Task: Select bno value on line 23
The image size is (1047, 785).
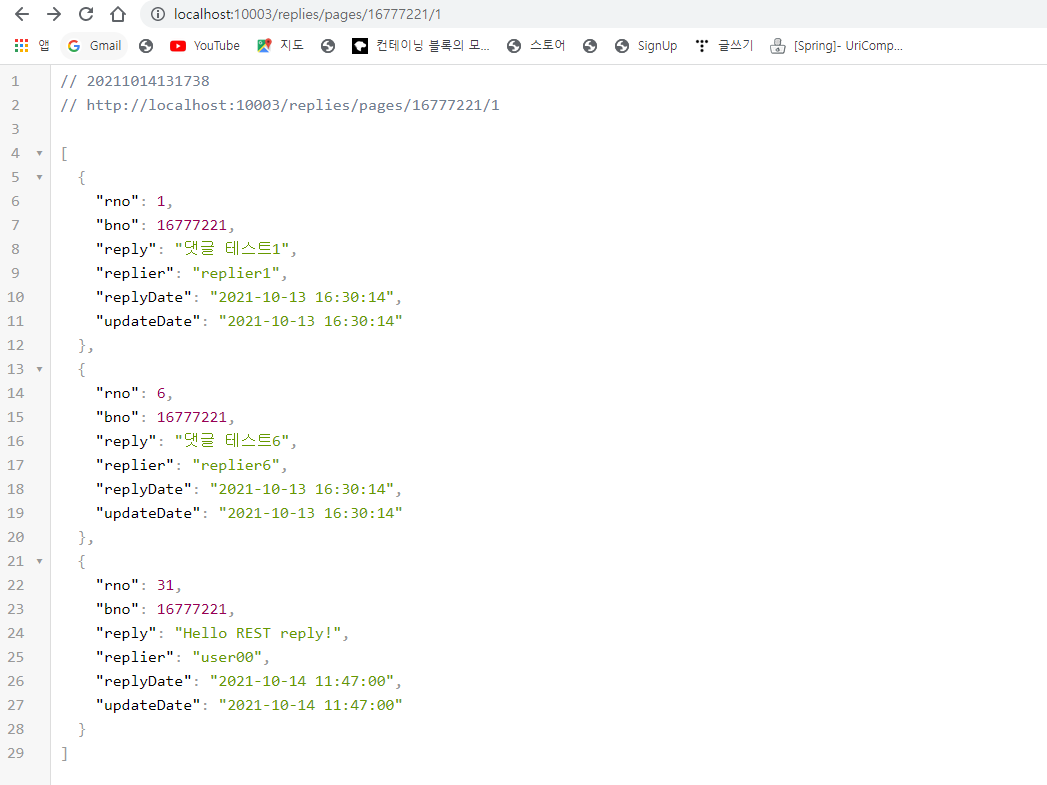Action: tap(192, 610)
